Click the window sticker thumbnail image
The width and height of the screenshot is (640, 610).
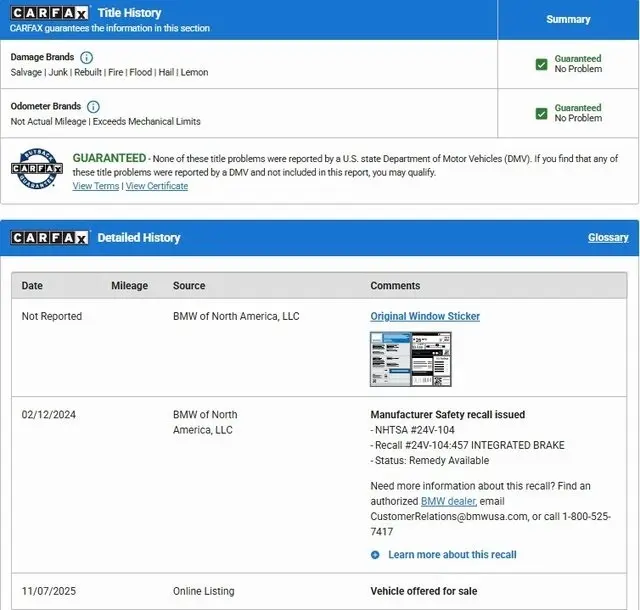click(x=410, y=359)
